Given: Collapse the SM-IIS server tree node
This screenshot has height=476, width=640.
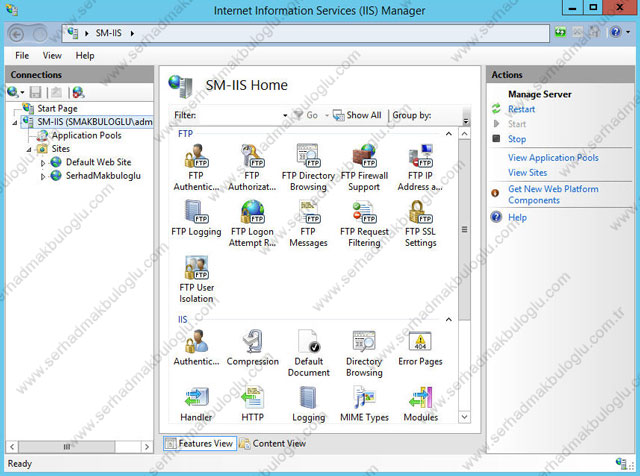Looking at the screenshot, I should (15, 122).
